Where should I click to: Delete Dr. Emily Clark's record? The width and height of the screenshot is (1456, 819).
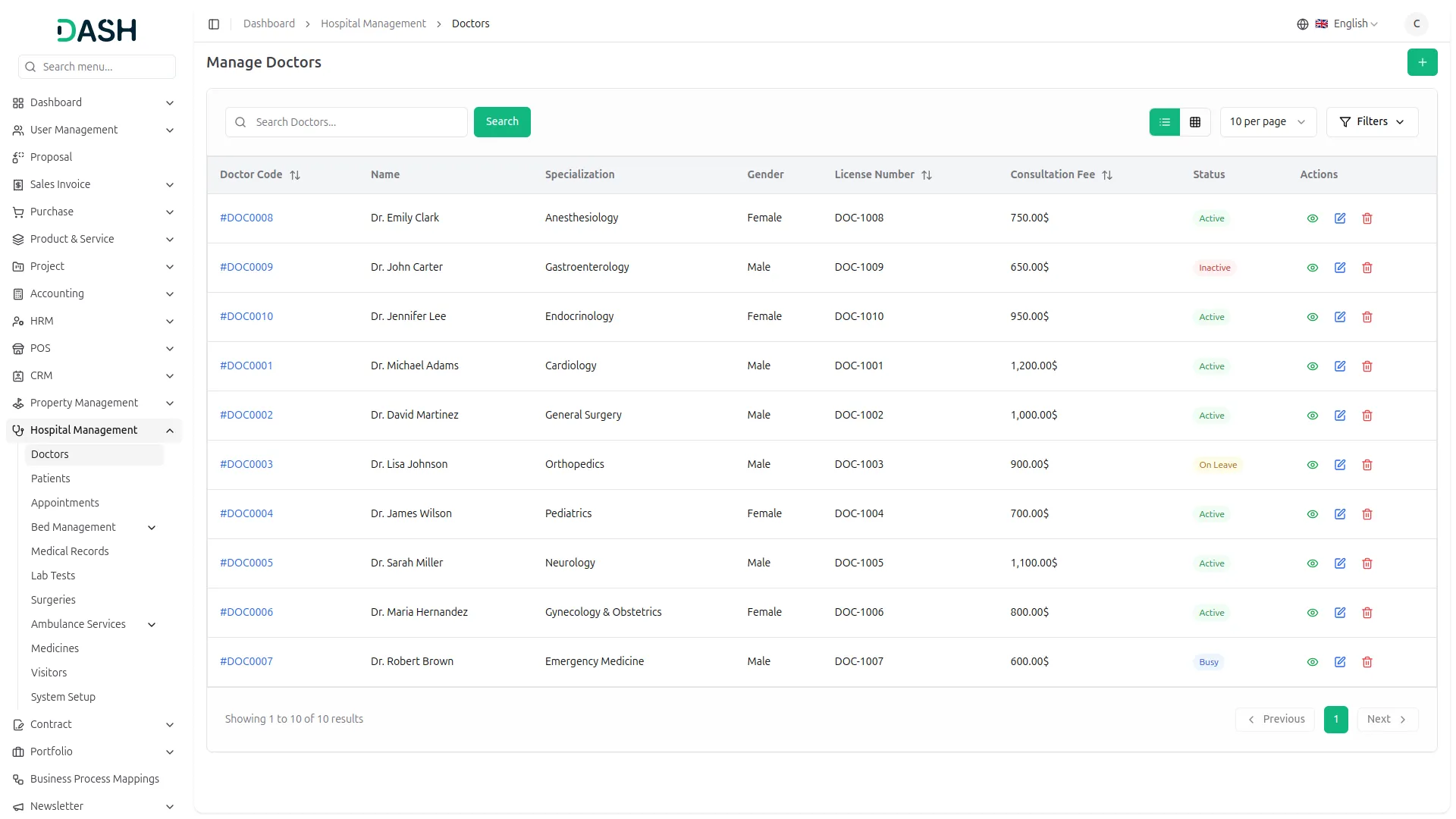pos(1367,218)
